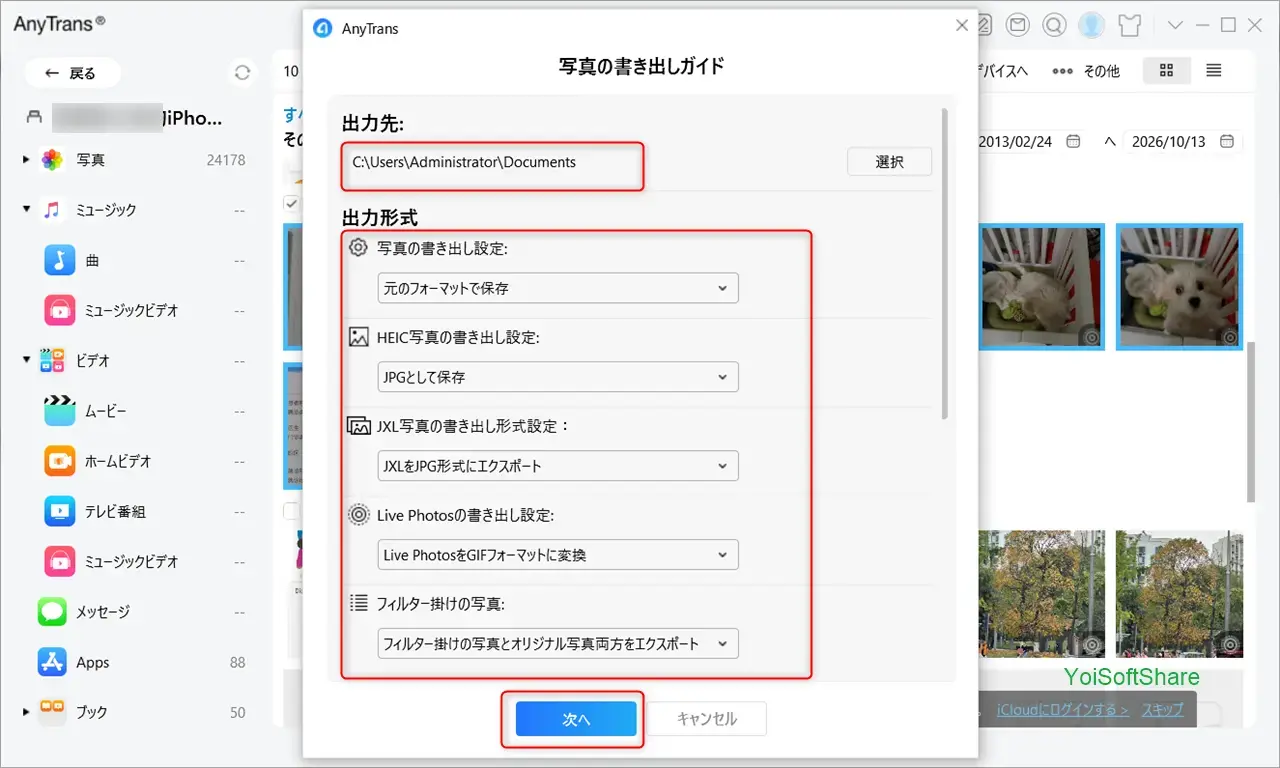The image size is (1280, 768).
Task: Open フィルター掛けの写真 dropdown
Action: [558, 643]
